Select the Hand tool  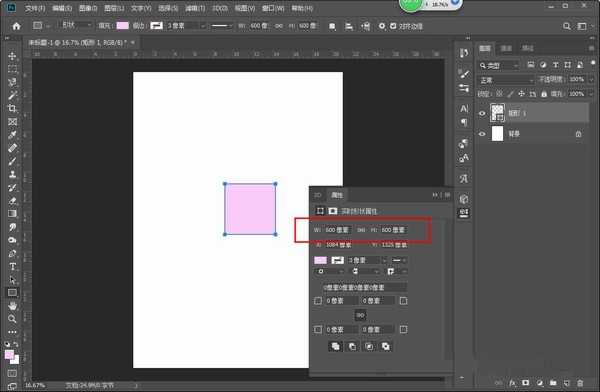[x=12, y=306]
